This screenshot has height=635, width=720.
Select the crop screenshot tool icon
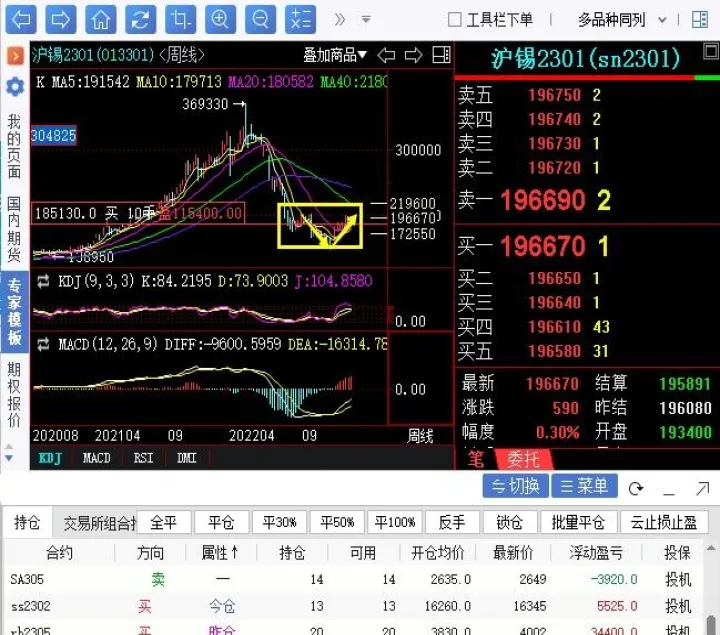pyautogui.click(x=180, y=19)
